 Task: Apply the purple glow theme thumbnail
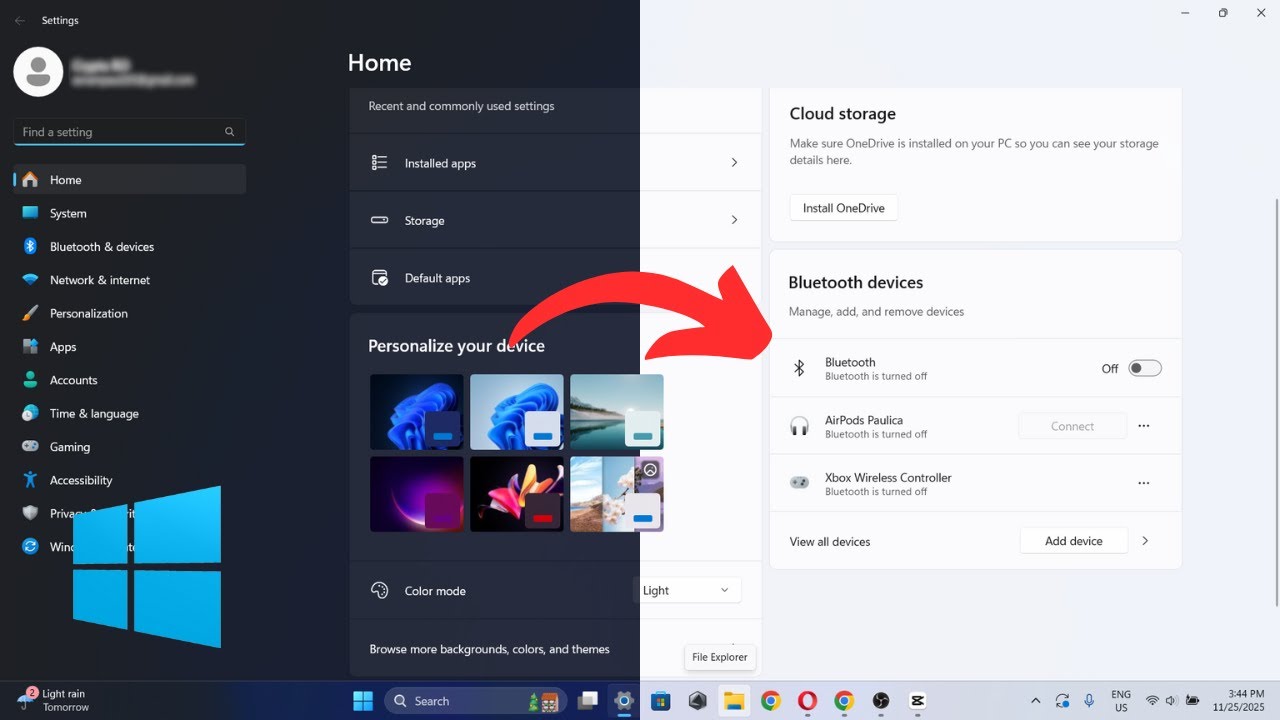point(417,494)
